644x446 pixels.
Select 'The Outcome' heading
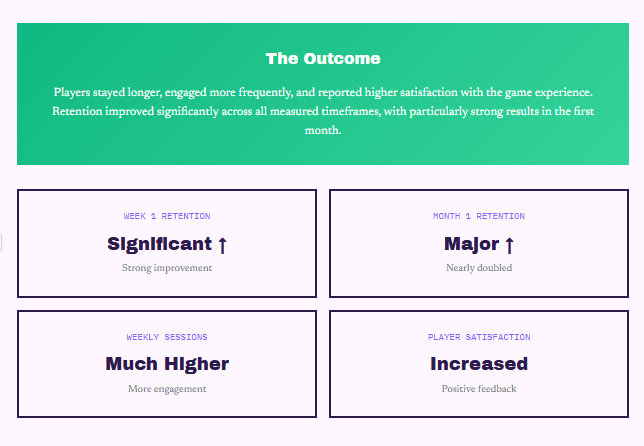tap(322, 59)
